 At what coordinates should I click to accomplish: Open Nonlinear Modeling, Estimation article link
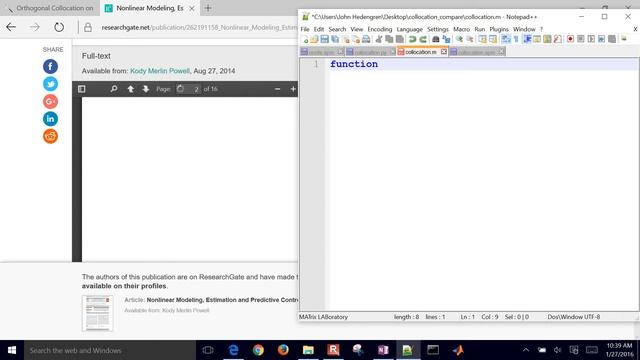click(222, 300)
